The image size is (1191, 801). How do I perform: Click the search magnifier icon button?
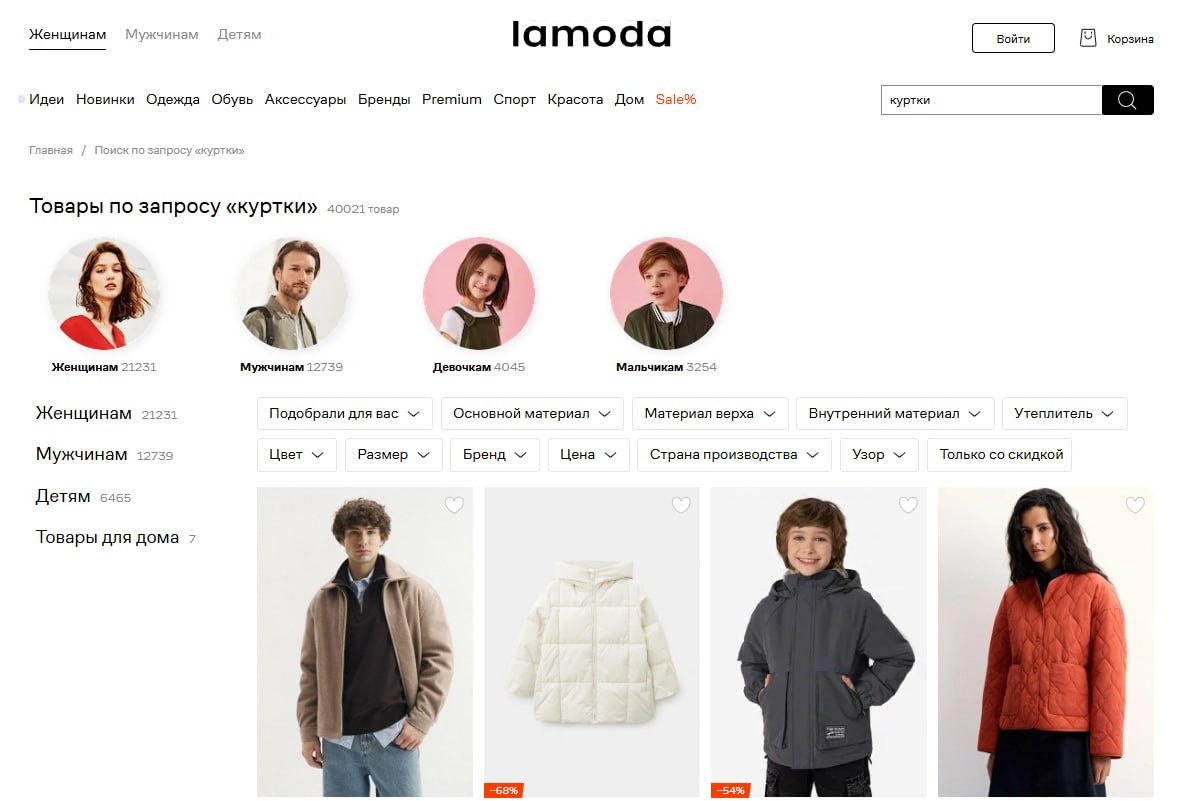(1127, 100)
